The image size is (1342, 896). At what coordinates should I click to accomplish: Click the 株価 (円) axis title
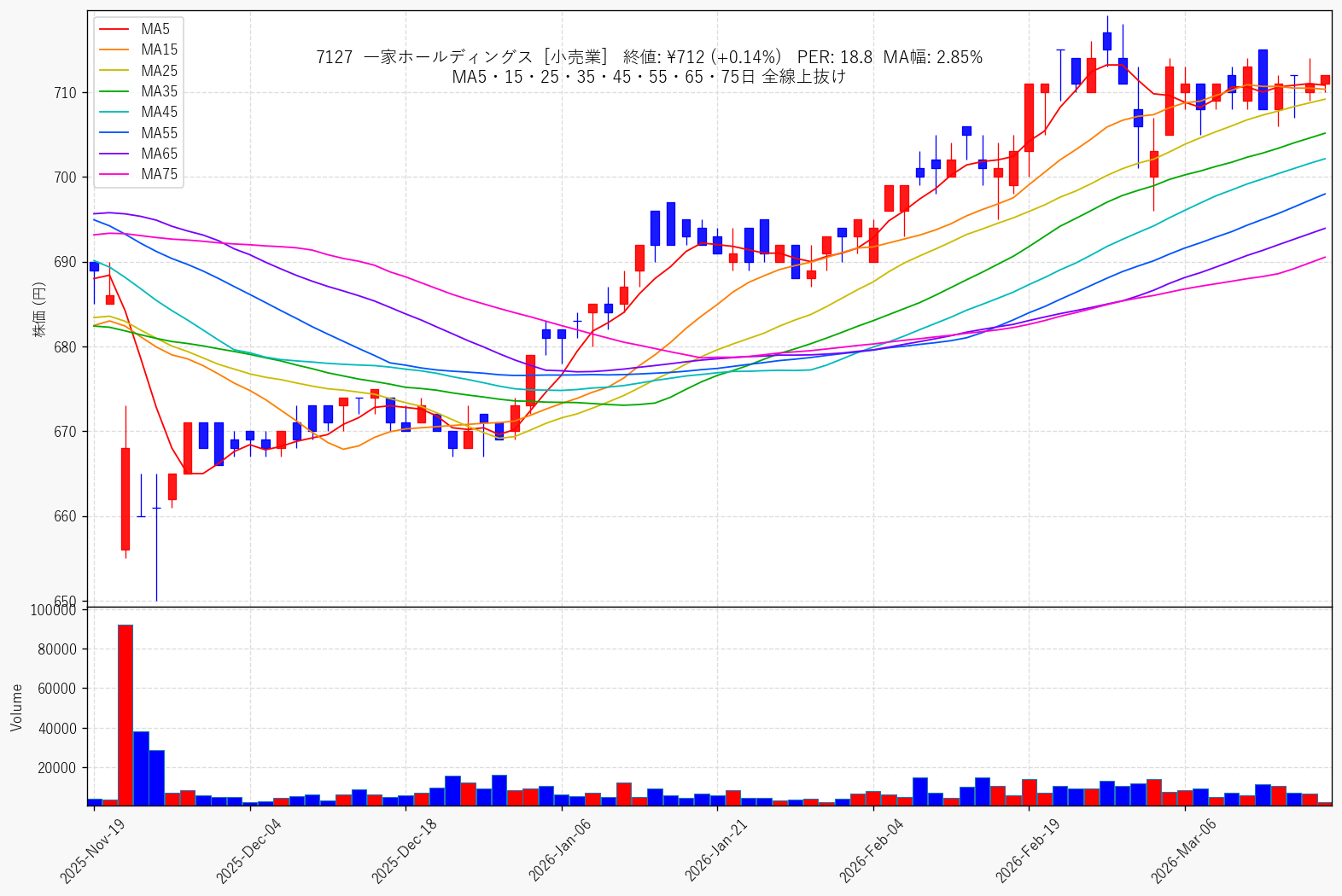[x=39, y=309]
